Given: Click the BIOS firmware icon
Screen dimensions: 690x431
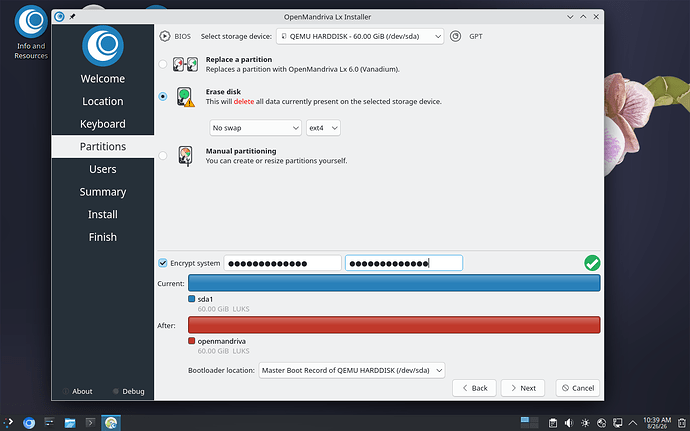Looking at the screenshot, I should pos(165,36).
